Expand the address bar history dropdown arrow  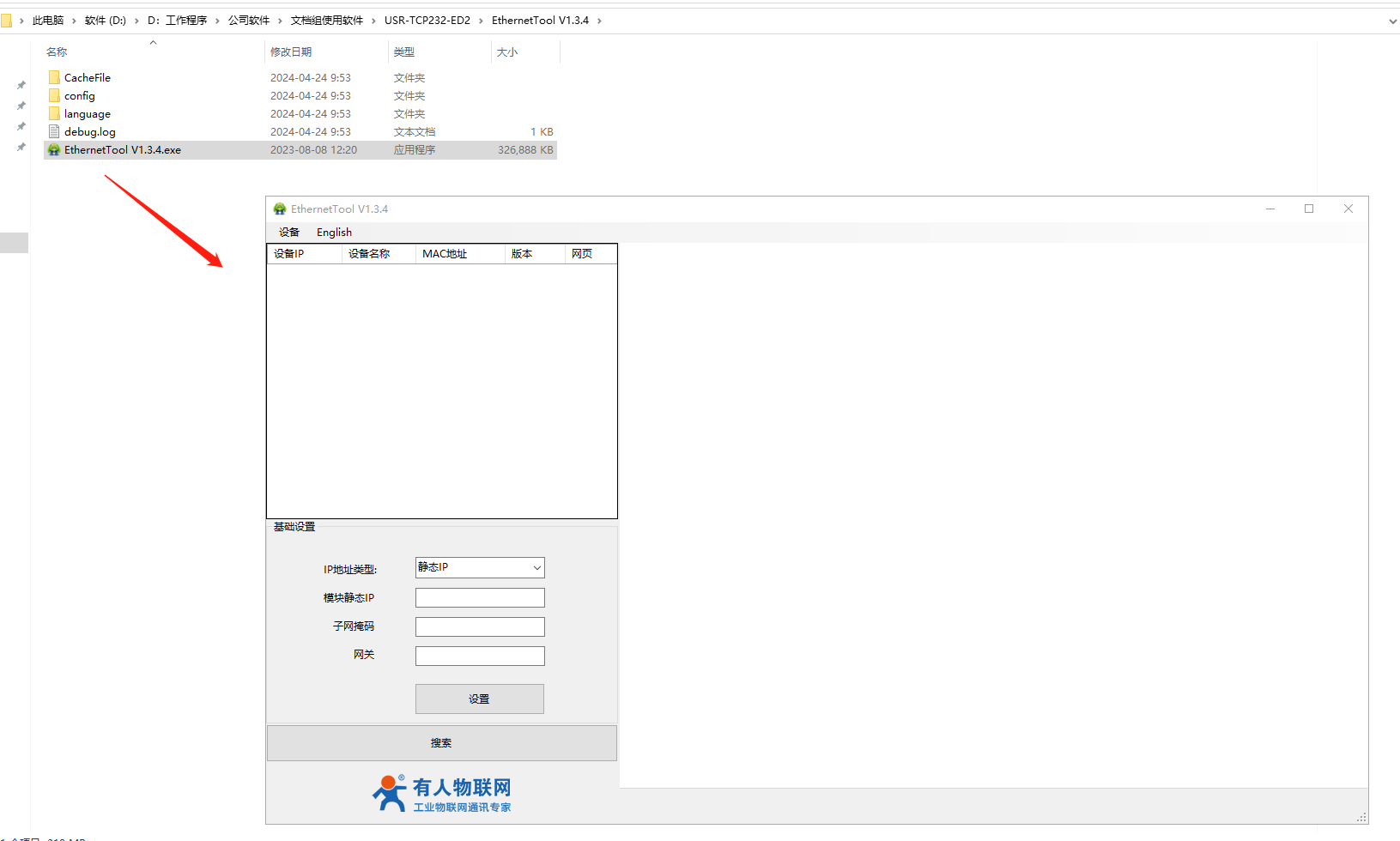click(x=1392, y=21)
